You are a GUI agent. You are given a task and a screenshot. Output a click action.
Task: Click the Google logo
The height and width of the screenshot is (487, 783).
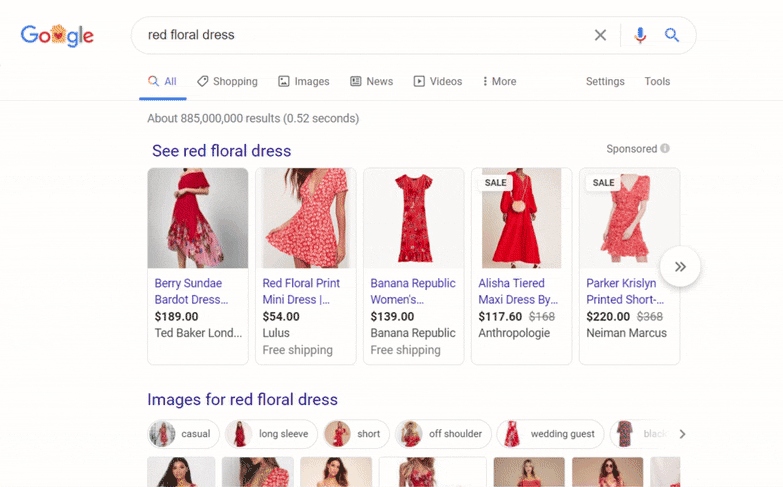click(x=57, y=35)
